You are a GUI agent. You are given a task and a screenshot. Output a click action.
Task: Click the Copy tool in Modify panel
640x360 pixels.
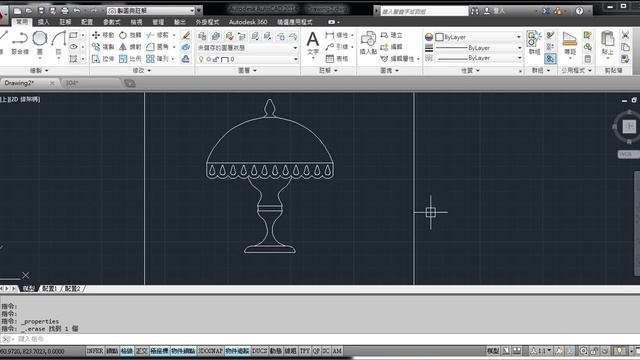(x=103, y=47)
